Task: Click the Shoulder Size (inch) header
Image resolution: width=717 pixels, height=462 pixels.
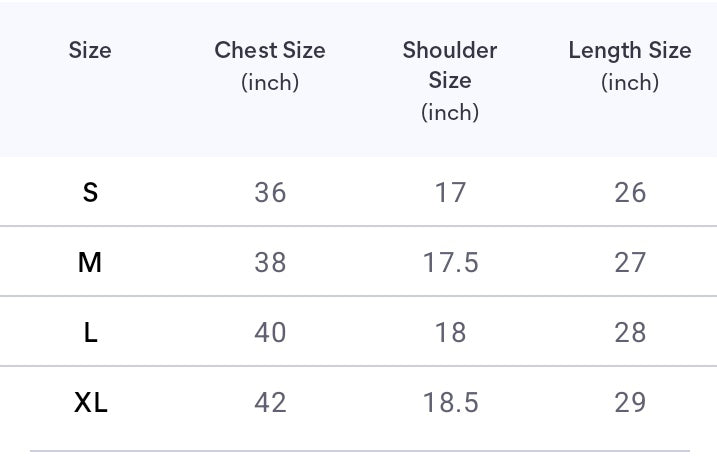Action: 450,81
